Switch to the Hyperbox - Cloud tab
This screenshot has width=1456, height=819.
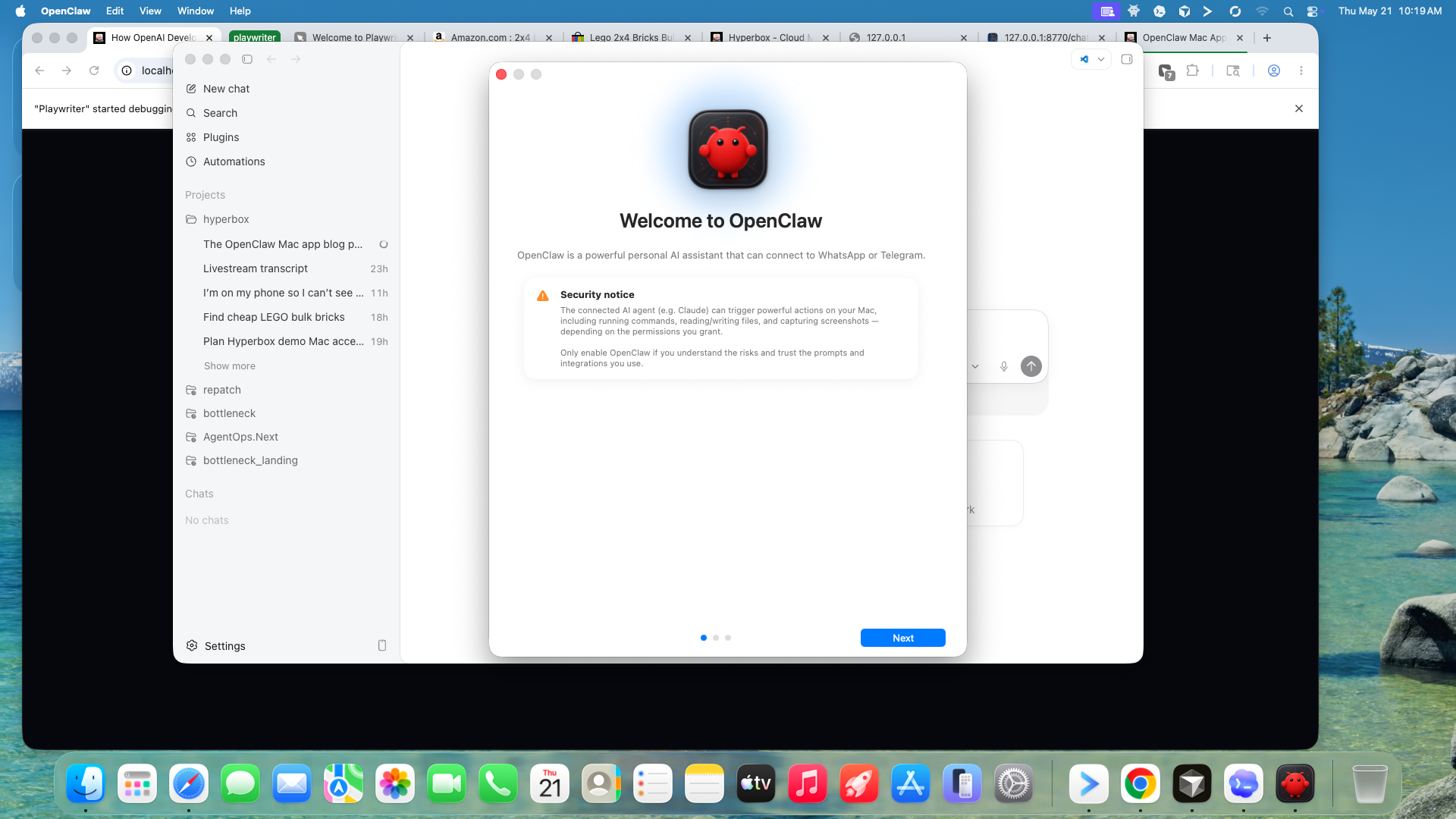pyautogui.click(x=770, y=38)
